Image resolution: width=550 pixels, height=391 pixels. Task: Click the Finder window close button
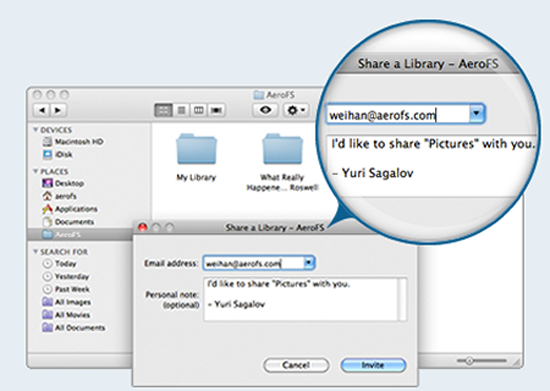coord(37,95)
